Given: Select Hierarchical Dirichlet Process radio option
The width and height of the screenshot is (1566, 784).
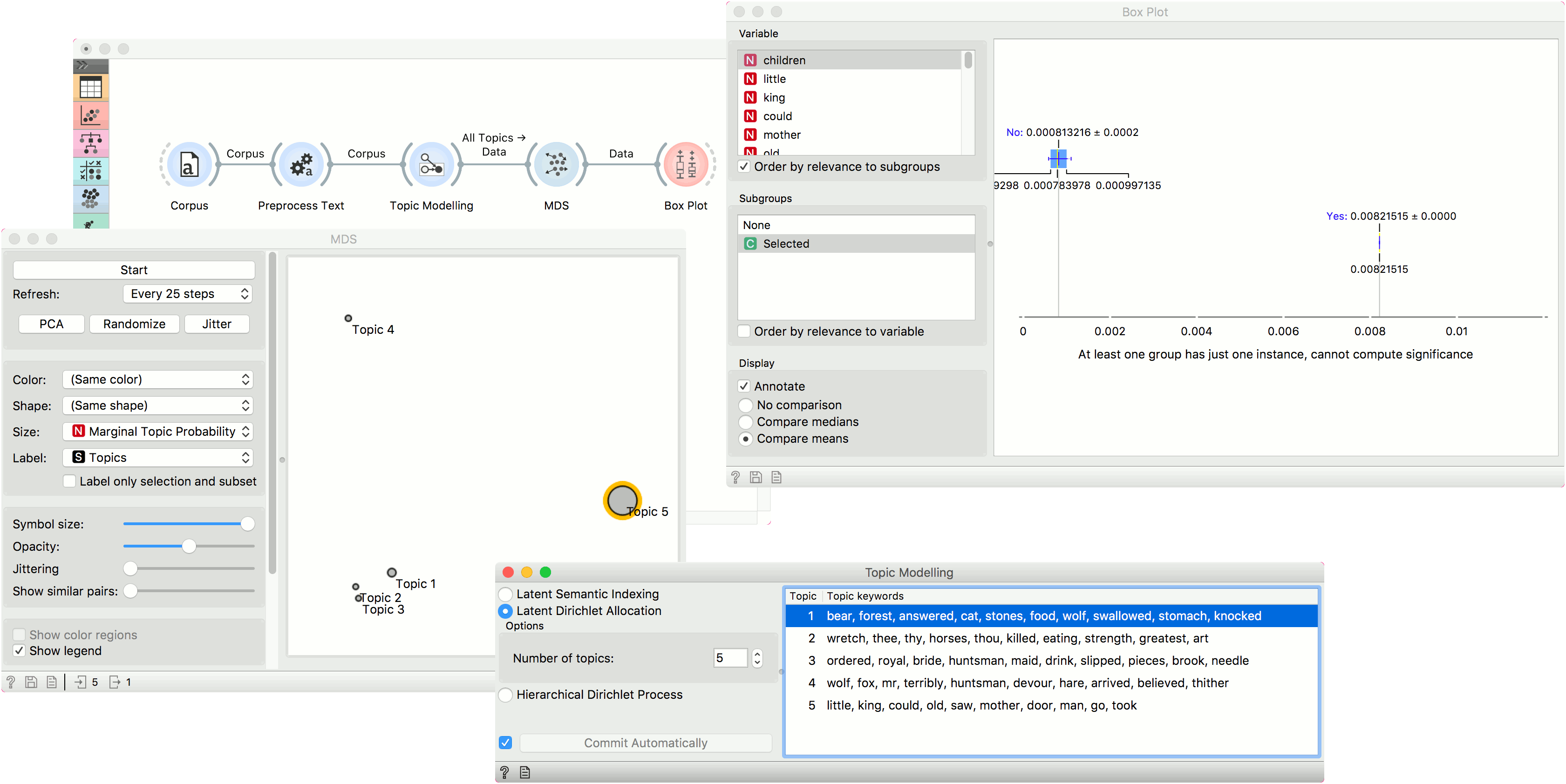Looking at the screenshot, I should pyautogui.click(x=506, y=695).
